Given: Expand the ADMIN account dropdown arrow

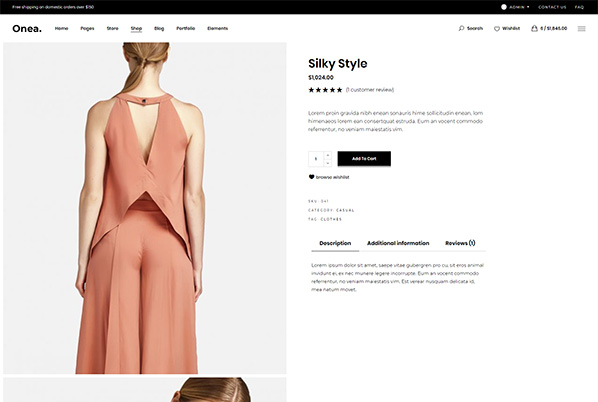Looking at the screenshot, I should 528,7.
